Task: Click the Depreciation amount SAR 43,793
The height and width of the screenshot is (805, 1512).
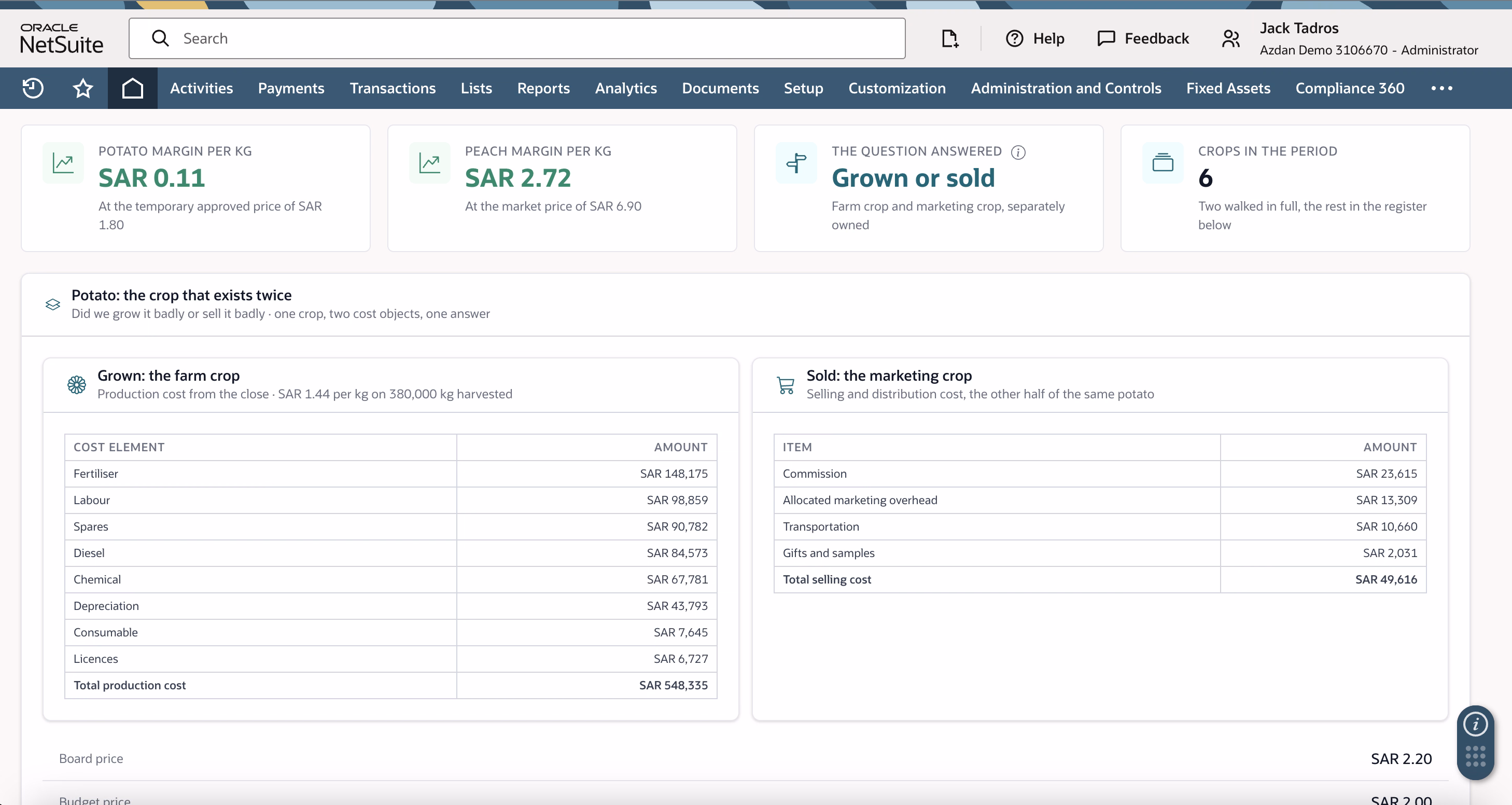Action: click(x=677, y=606)
